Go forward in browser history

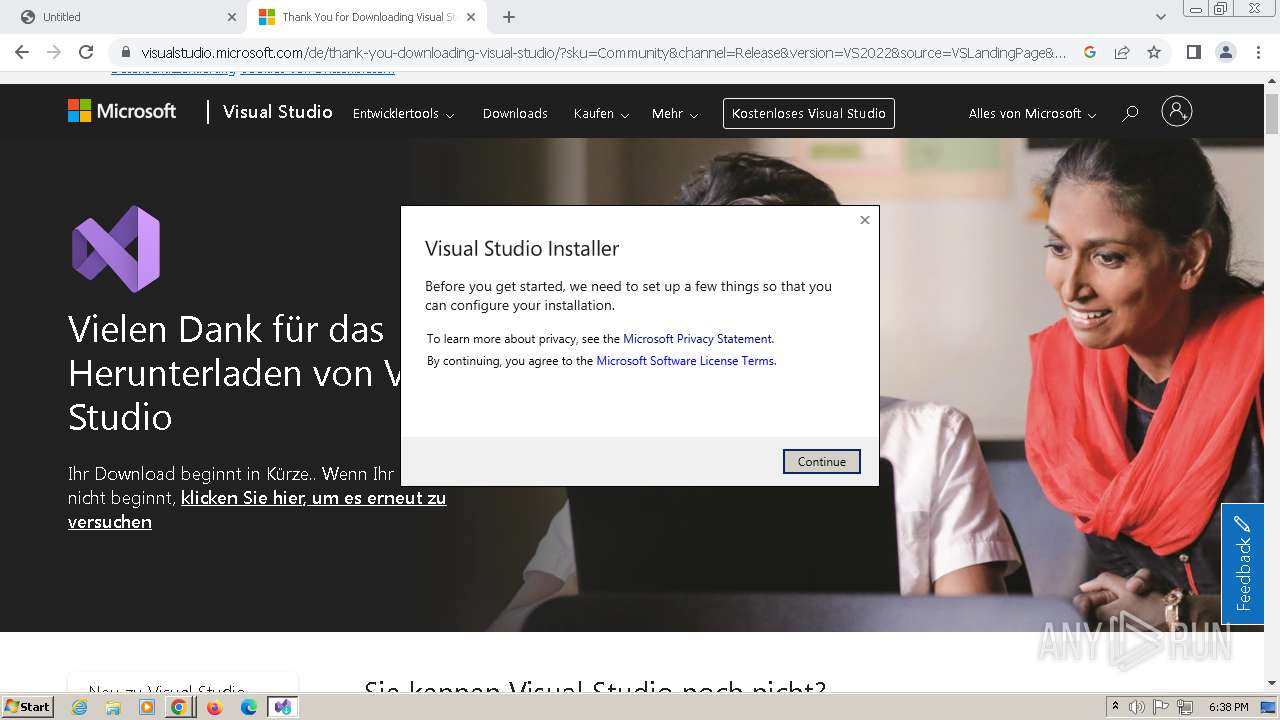tap(54, 52)
